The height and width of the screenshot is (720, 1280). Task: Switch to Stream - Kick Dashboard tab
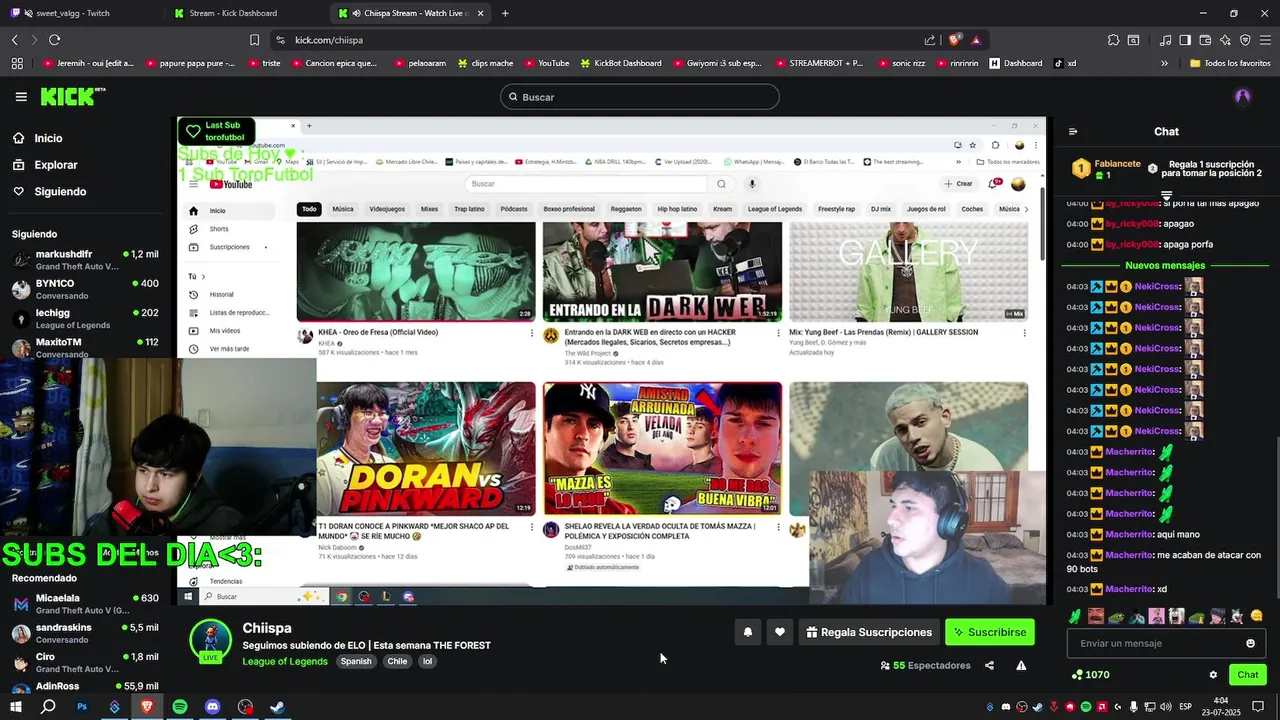coord(245,13)
